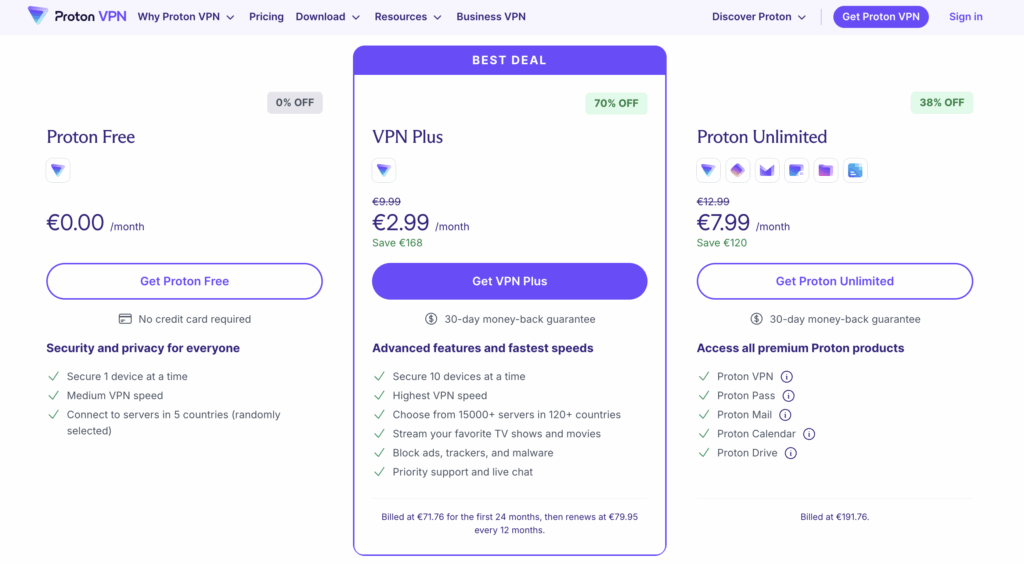This screenshot has width=1024, height=564.
Task: Open Business VPN from the navigation
Action: tap(491, 17)
